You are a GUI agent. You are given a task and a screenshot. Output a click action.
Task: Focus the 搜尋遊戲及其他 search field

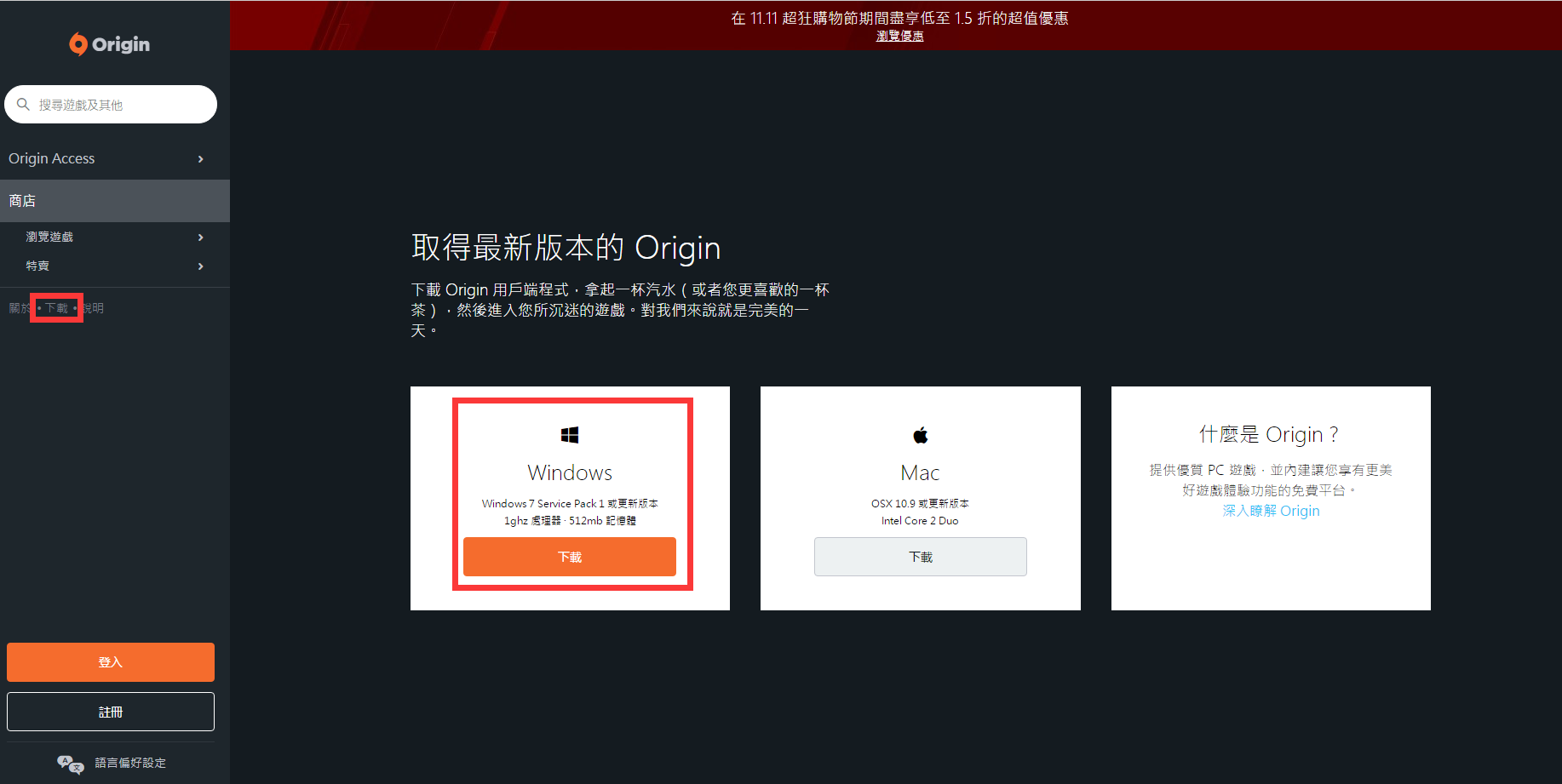click(111, 105)
